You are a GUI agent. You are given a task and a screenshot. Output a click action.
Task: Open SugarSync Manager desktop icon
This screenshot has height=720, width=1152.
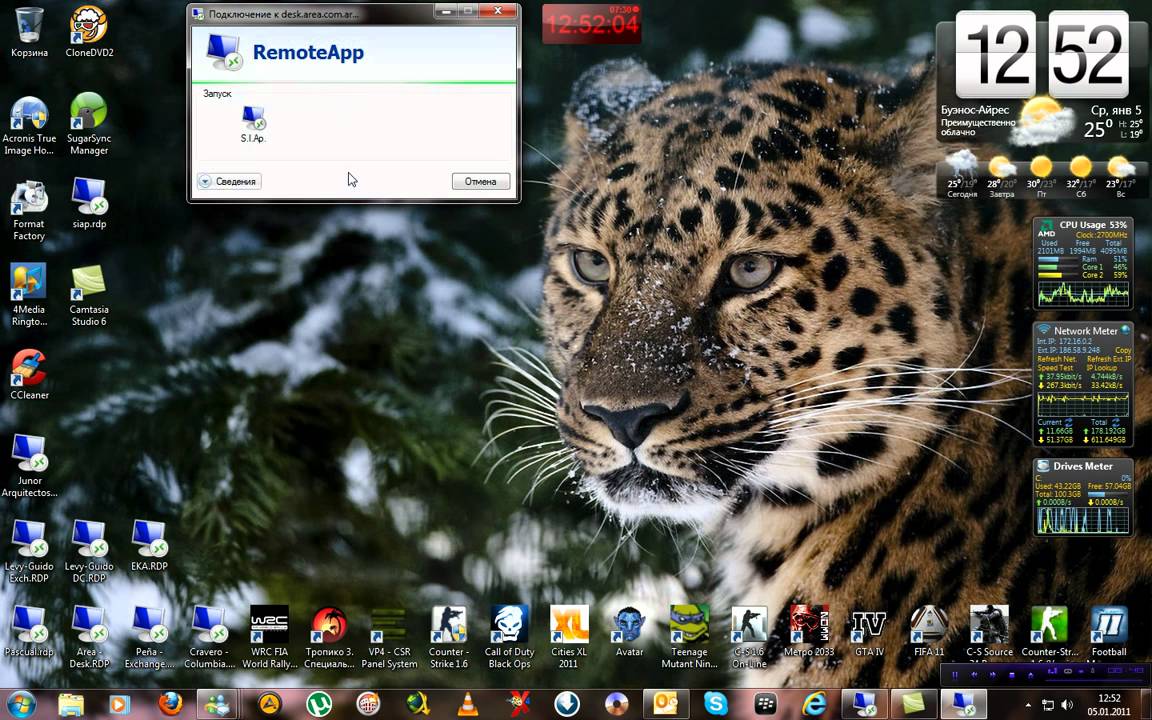point(89,123)
